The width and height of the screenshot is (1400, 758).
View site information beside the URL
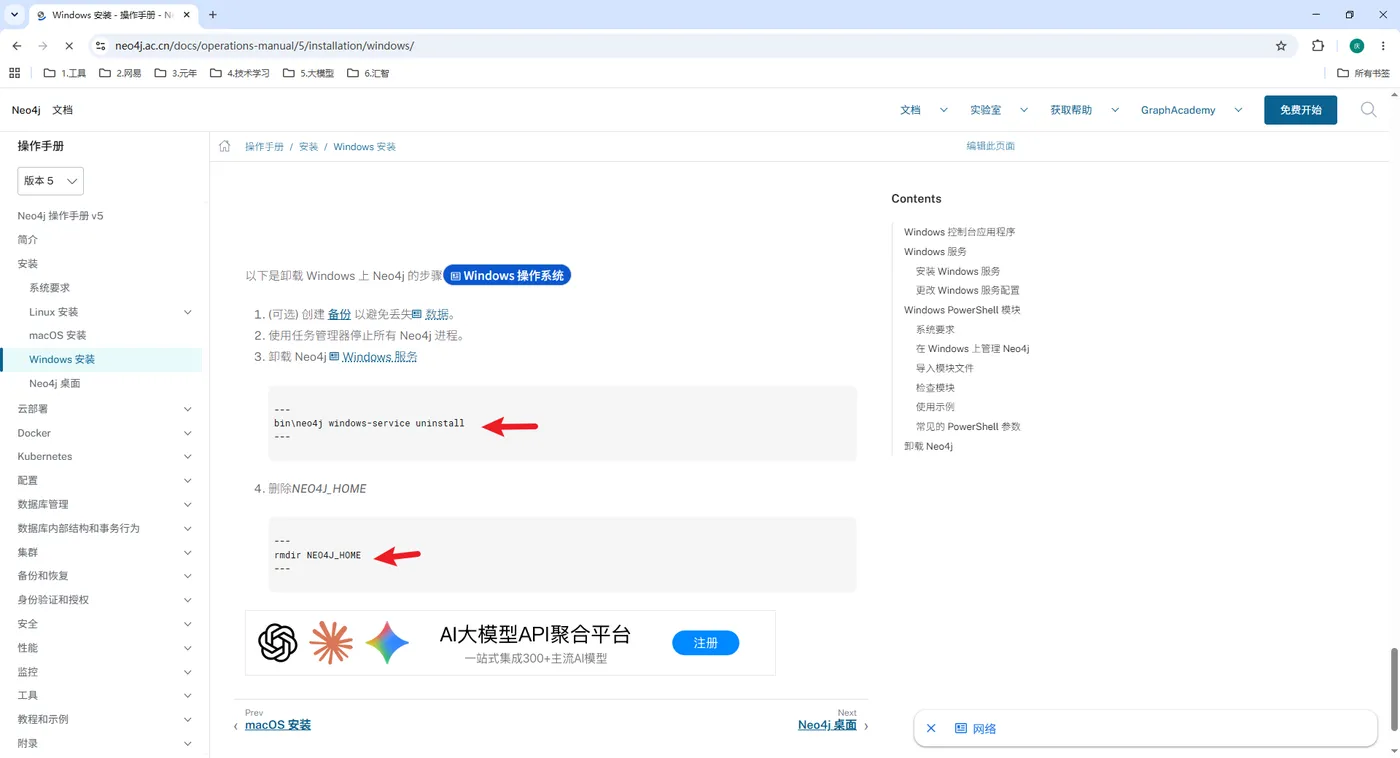tap(99, 46)
